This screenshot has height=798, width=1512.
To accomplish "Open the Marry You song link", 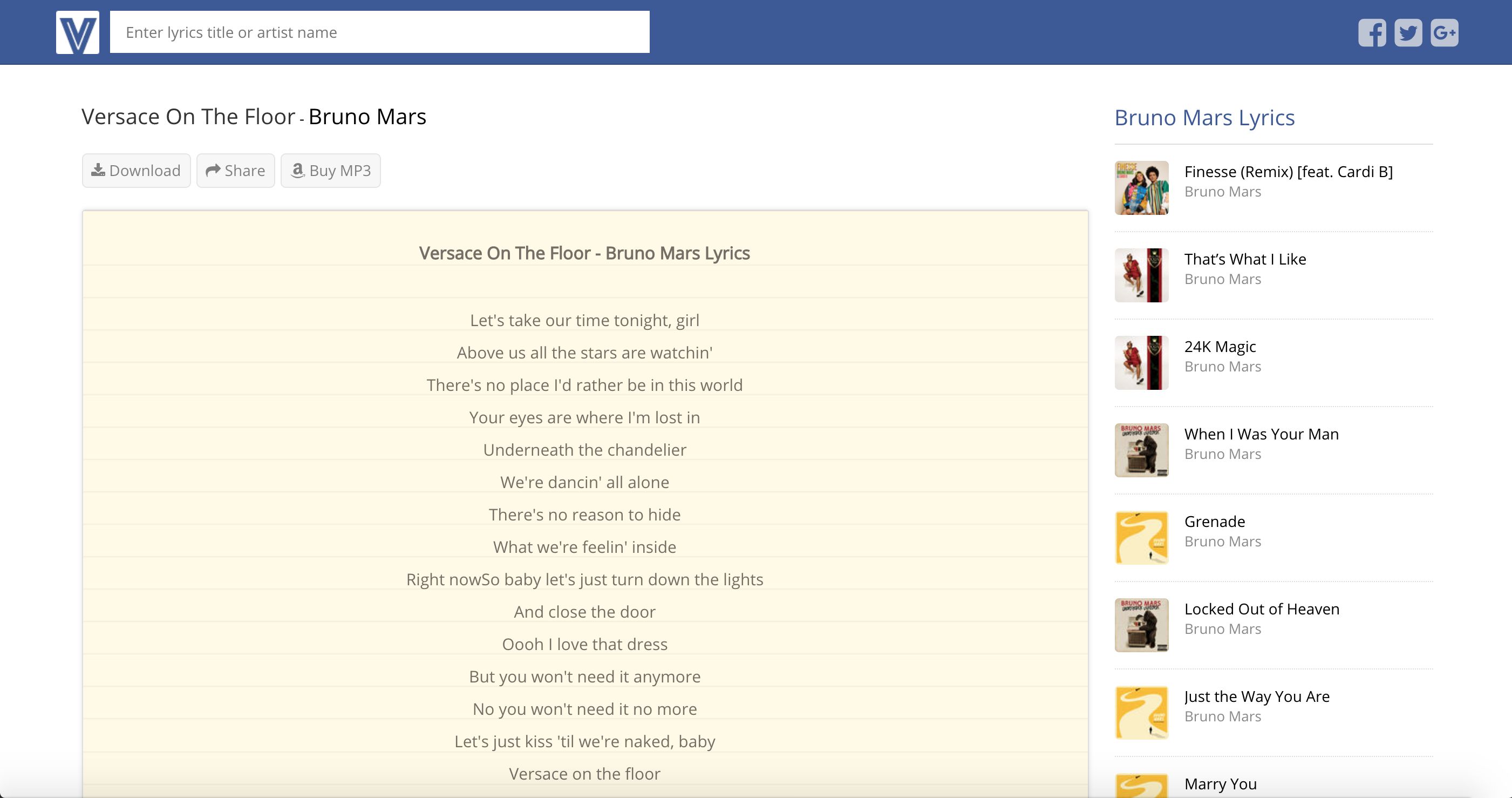I will point(1220,784).
